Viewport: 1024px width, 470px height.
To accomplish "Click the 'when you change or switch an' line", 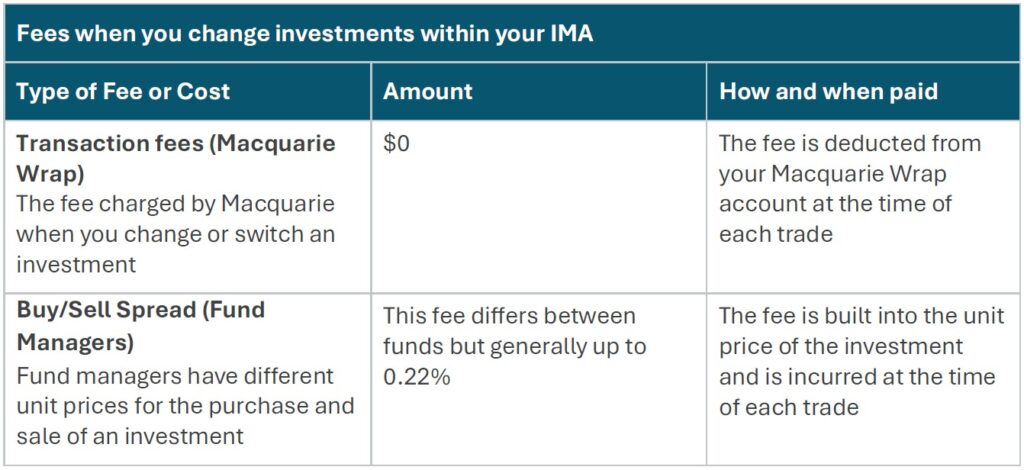I will (x=176, y=235).
